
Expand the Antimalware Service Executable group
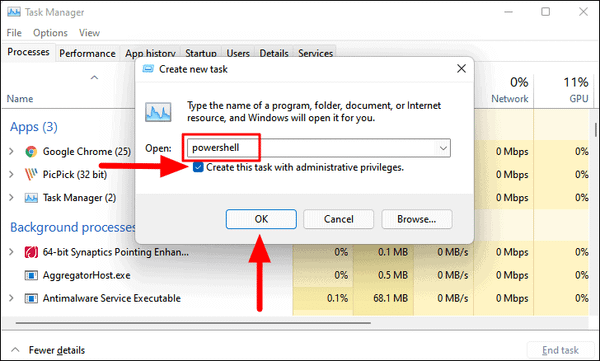coord(11,298)
